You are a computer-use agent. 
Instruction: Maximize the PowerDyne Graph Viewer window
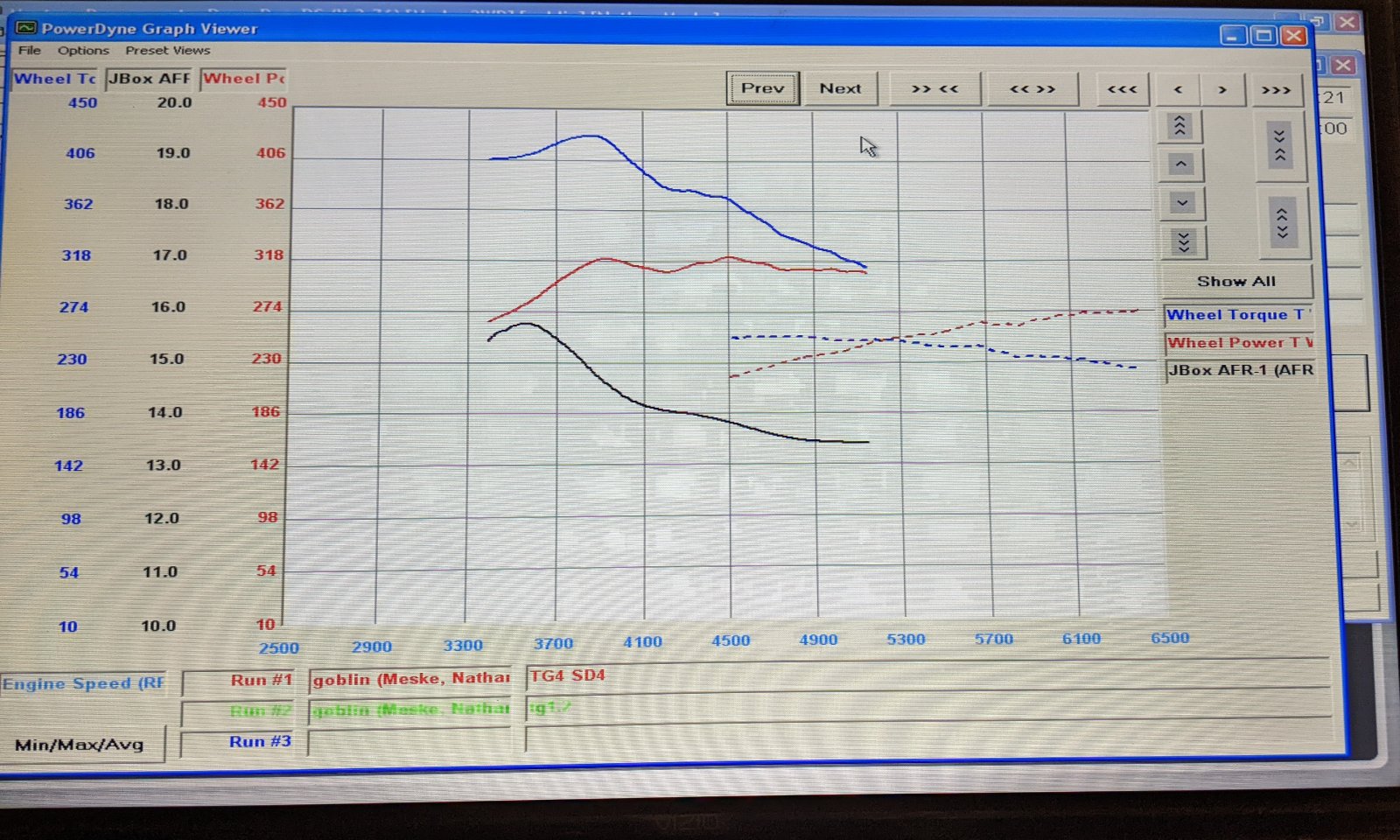pos(1263,36)
